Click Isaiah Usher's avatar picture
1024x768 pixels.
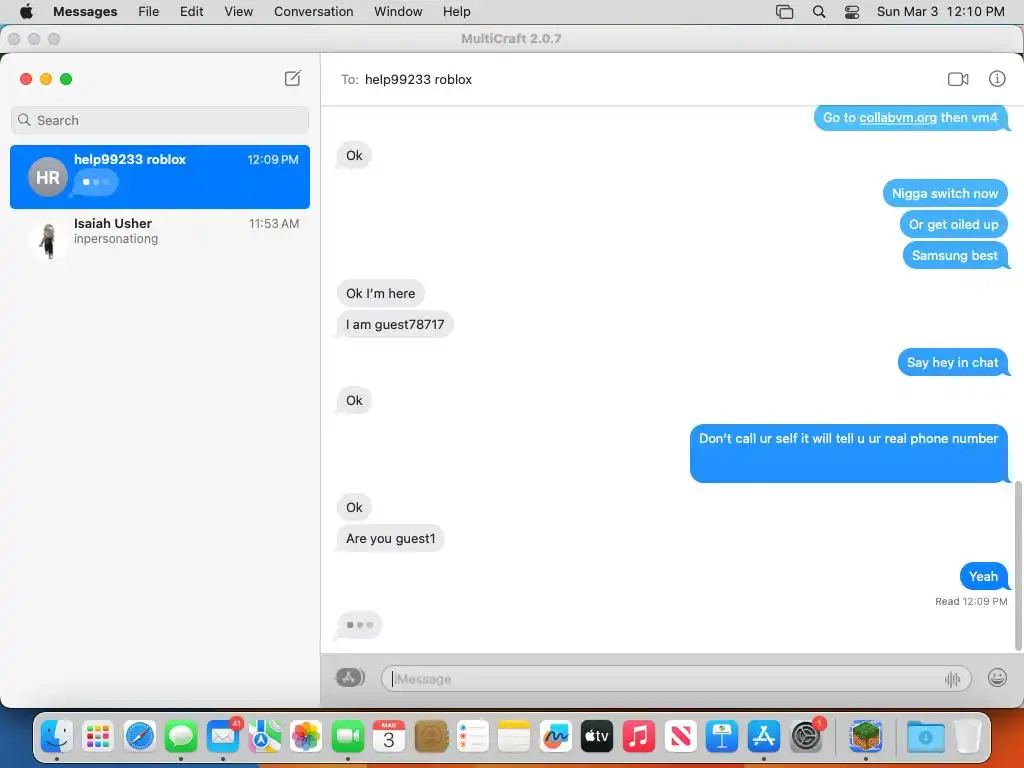coord(48,239)
